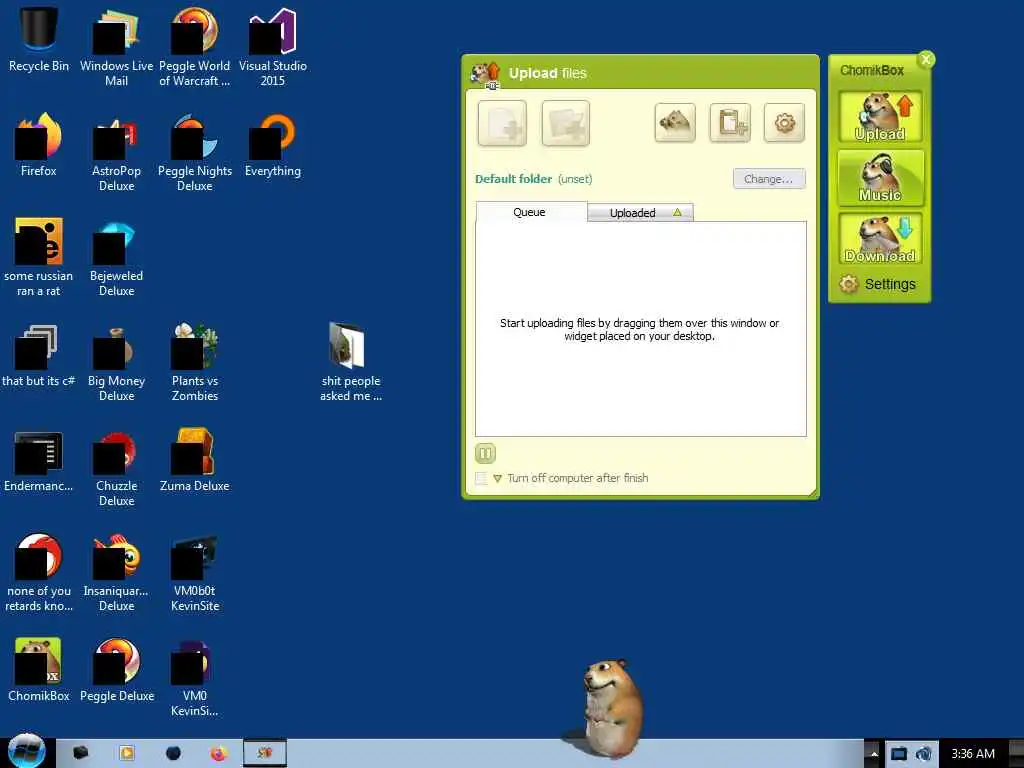Click the volume tray icon
The width and height of the screenshot is (1024, 768).
(x=923, y=754)
